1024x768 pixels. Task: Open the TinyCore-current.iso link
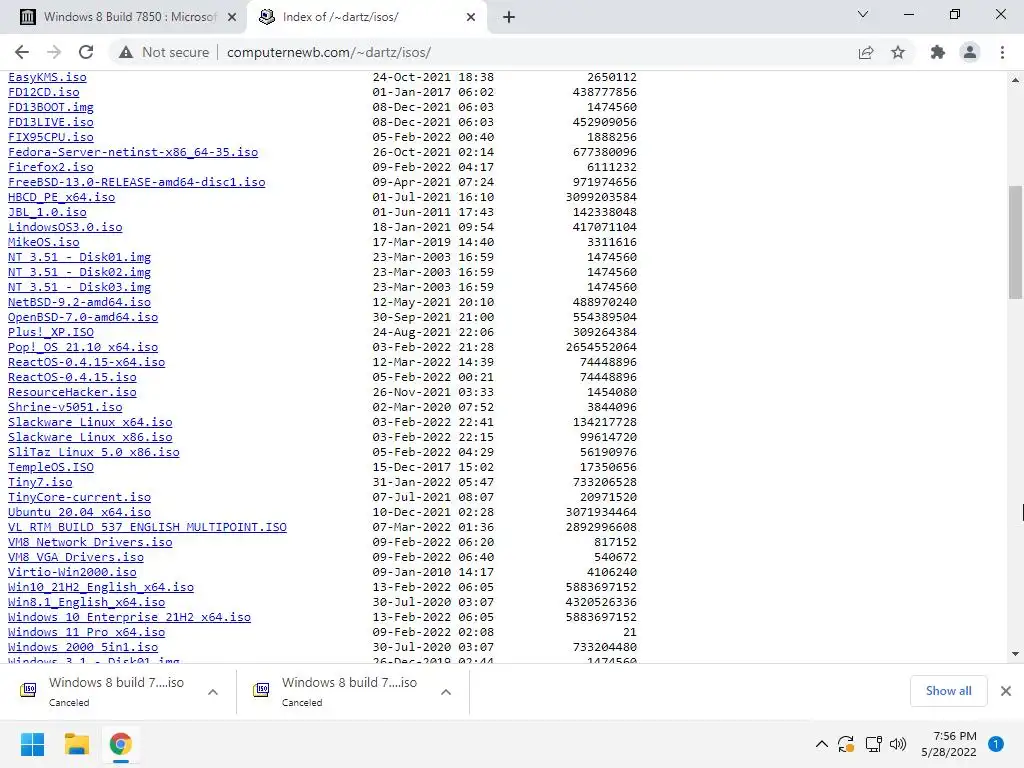point(80,498)
